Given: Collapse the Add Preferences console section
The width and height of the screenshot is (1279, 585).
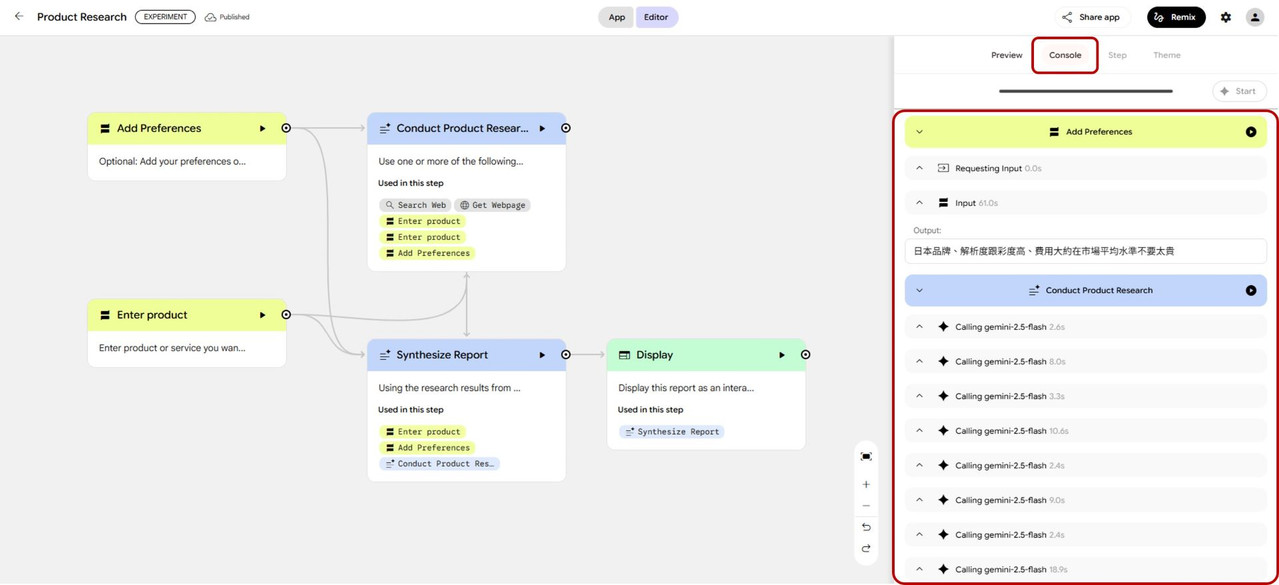Looking at the screenshot, I should pos(919,132).
